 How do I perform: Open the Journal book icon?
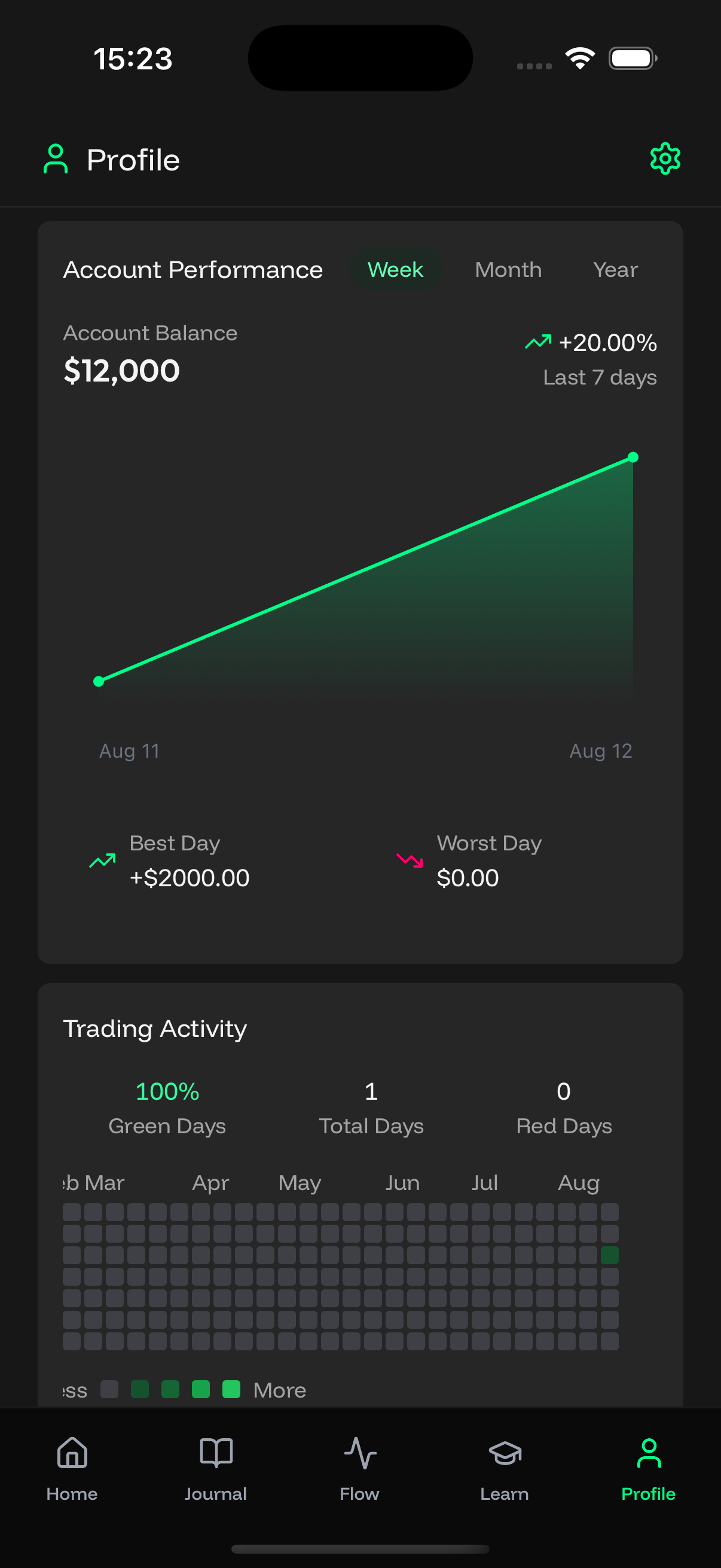tap(216, 1454)
